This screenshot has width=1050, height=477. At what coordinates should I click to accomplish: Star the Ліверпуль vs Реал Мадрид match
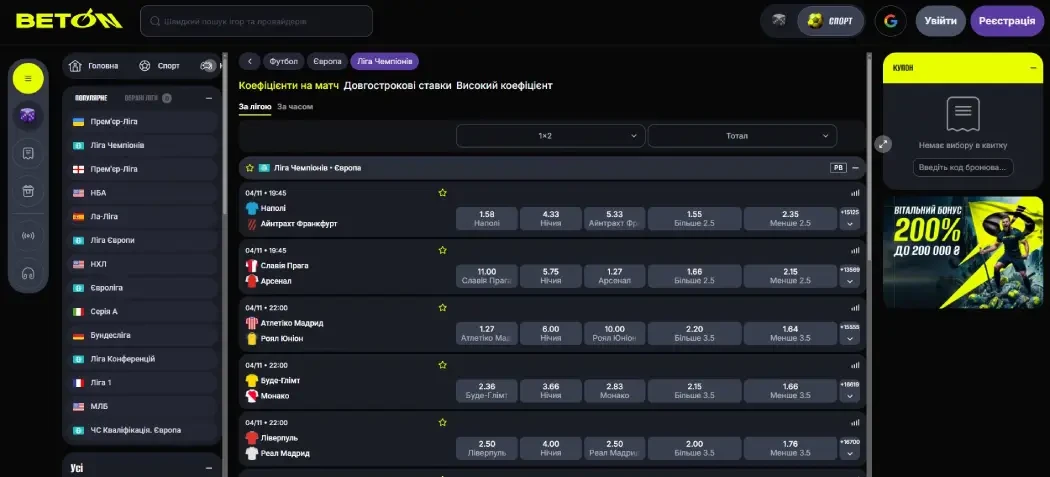(x=442, y=423)
